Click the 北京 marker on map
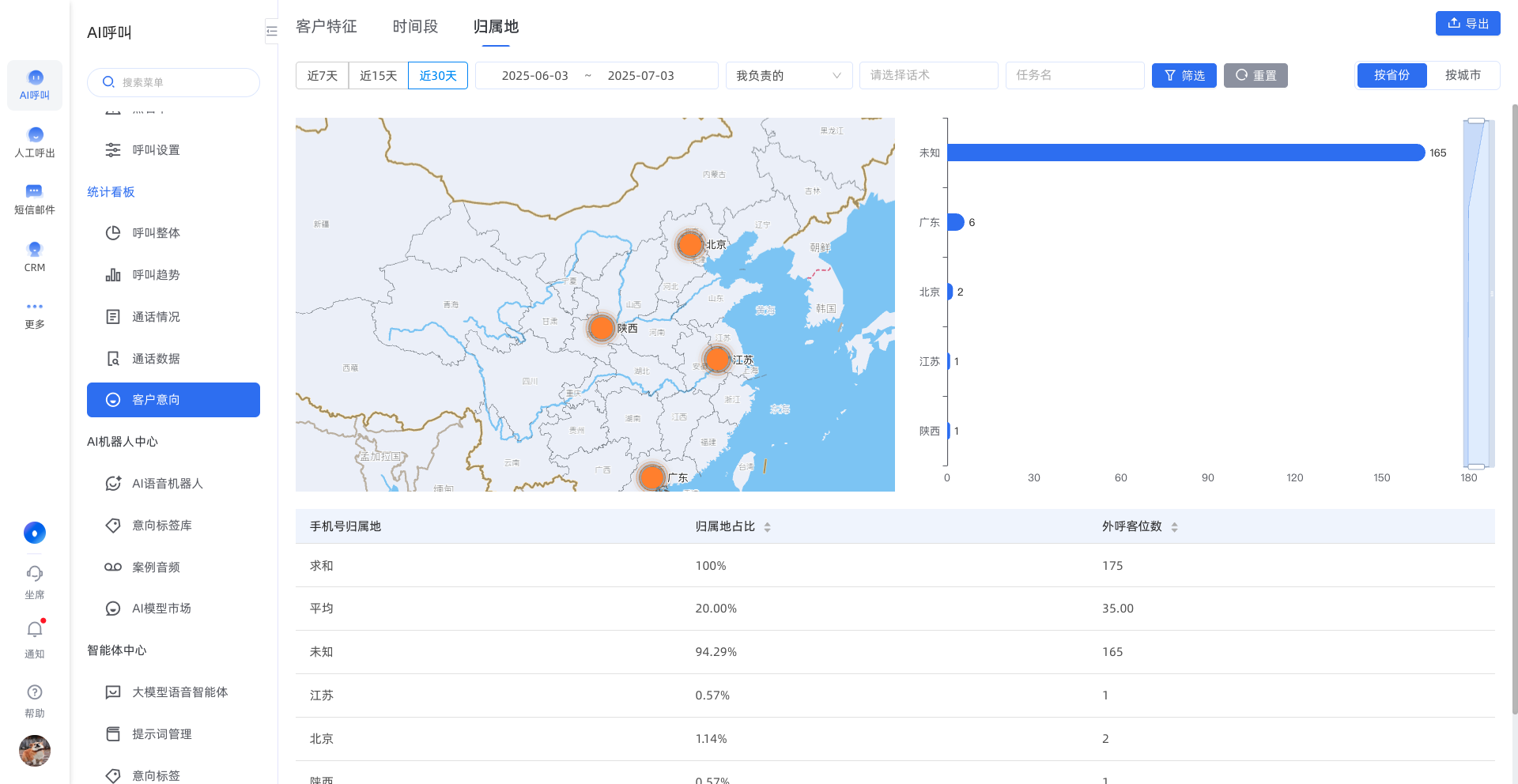The width and height of the screenshot is (1518, 784). (x=690, y=245)
